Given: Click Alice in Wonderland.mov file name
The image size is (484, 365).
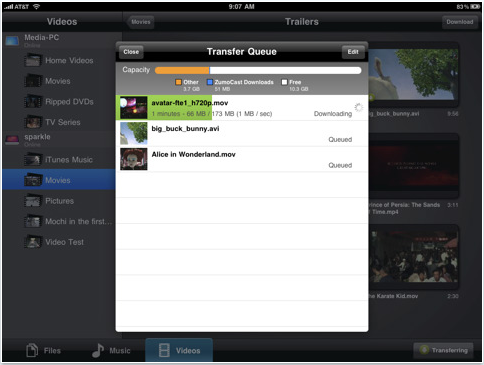Looking at the screenshot, I should pyautogui.click(x=193, y=154).
